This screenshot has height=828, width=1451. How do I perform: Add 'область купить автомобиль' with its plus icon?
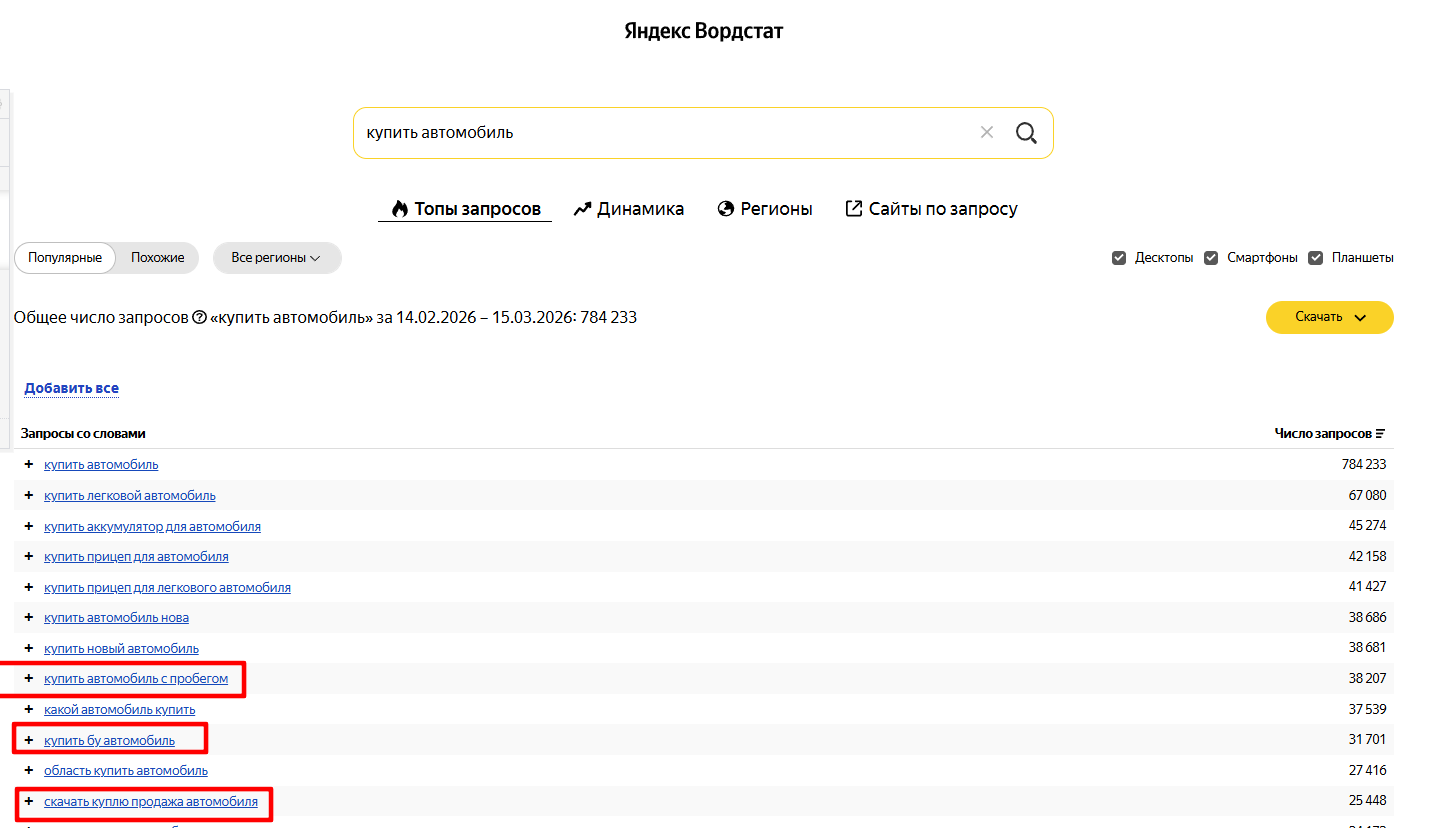29,770
